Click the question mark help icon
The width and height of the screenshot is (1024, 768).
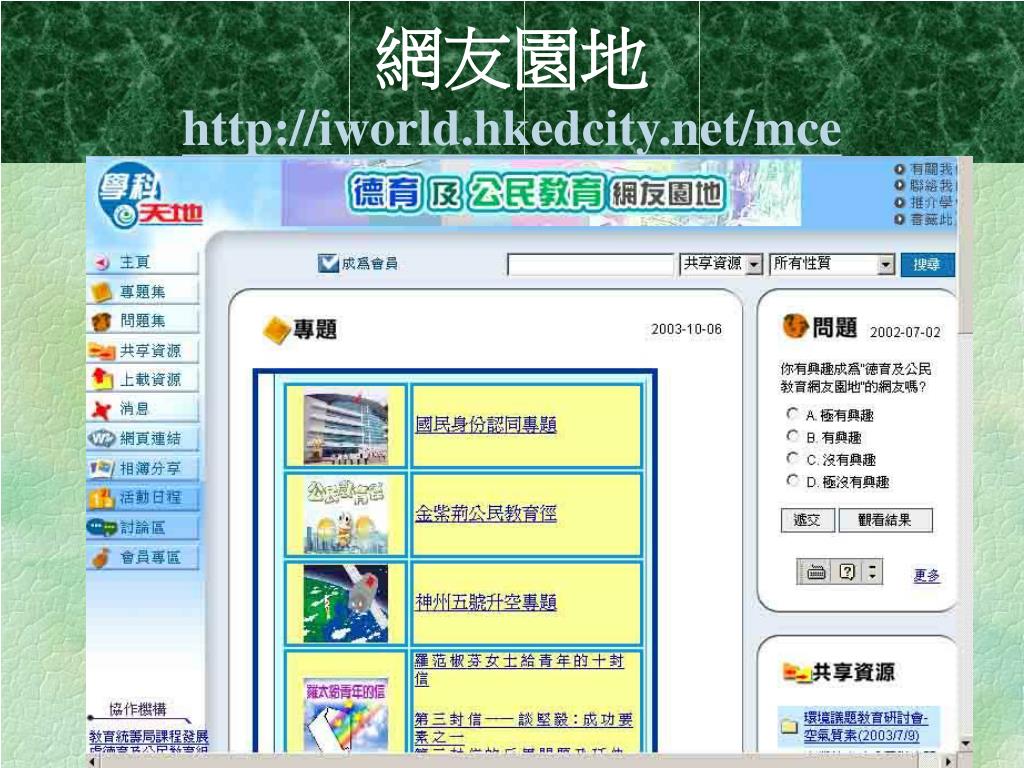point(847,573)
